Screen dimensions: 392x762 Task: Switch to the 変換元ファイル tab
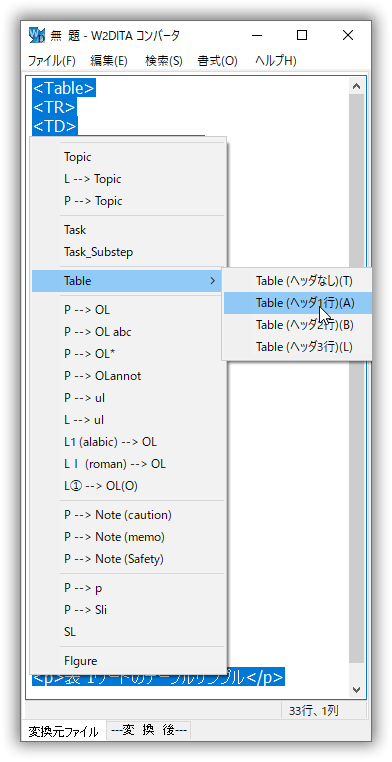pyautogui.click(x=63, y=730)
